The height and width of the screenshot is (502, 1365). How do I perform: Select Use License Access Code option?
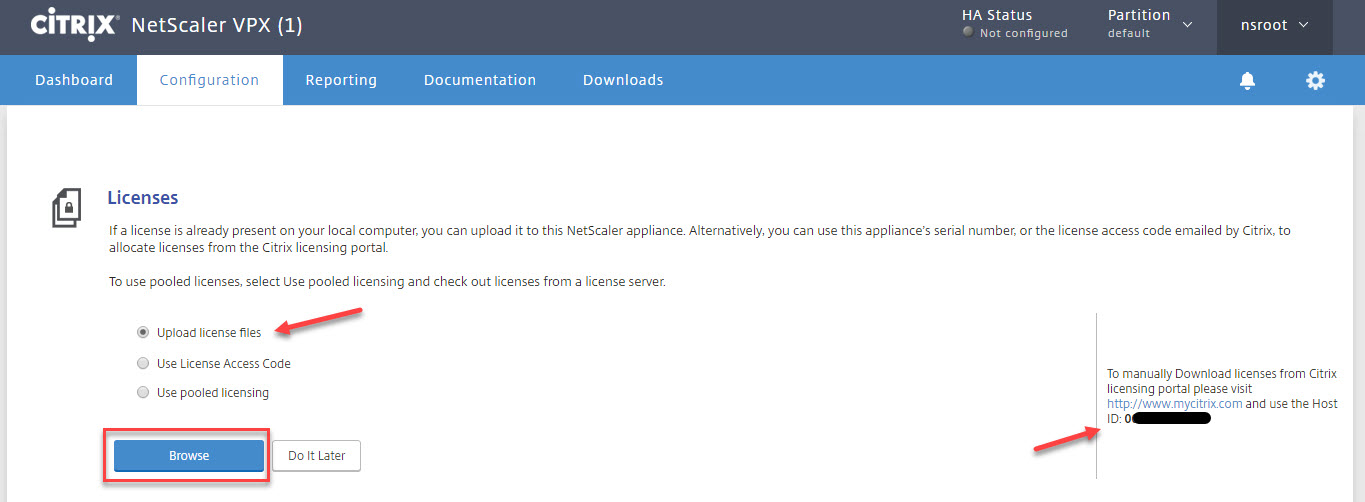[x=143, y=363]
